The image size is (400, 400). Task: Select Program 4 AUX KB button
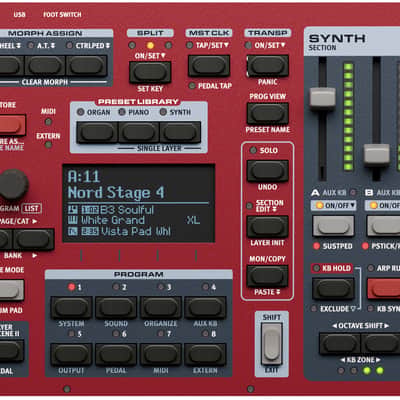(205, 307)
